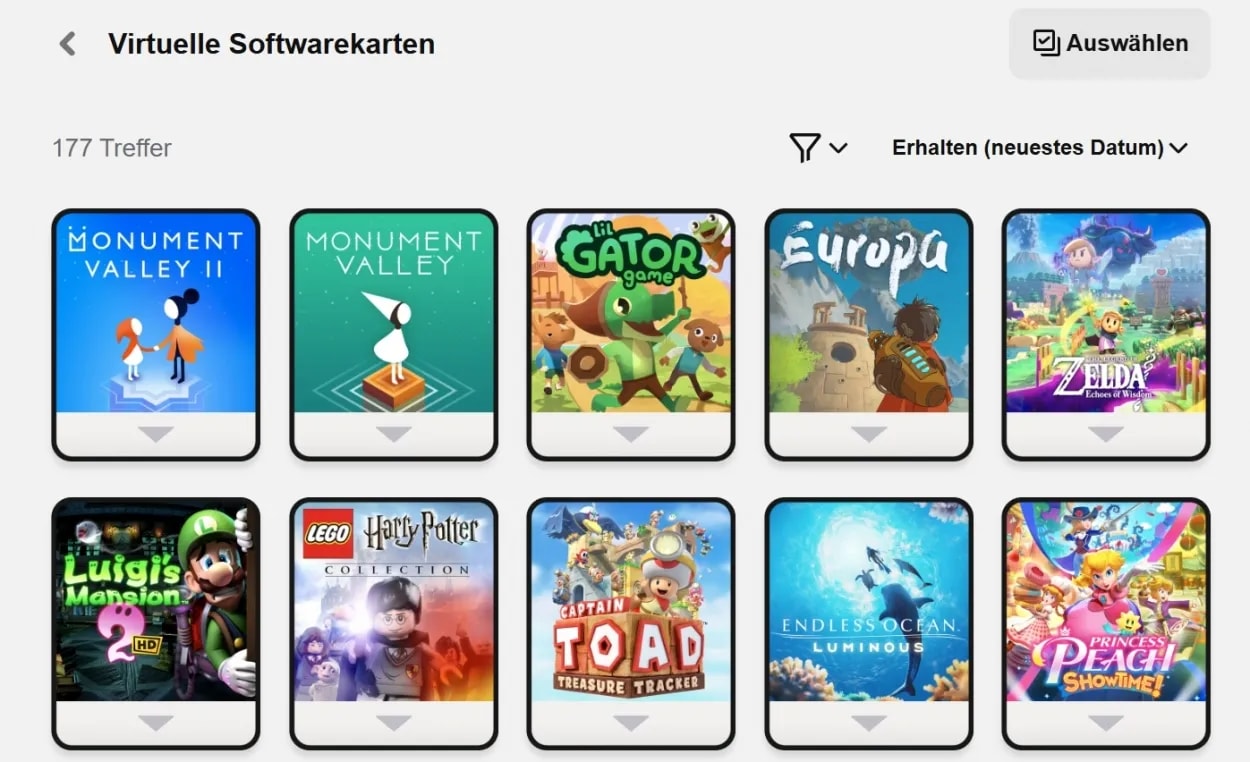Screen dimensions: 1250x762
Task: Go back using the left chevron arrow
Action: pos(68,44)
